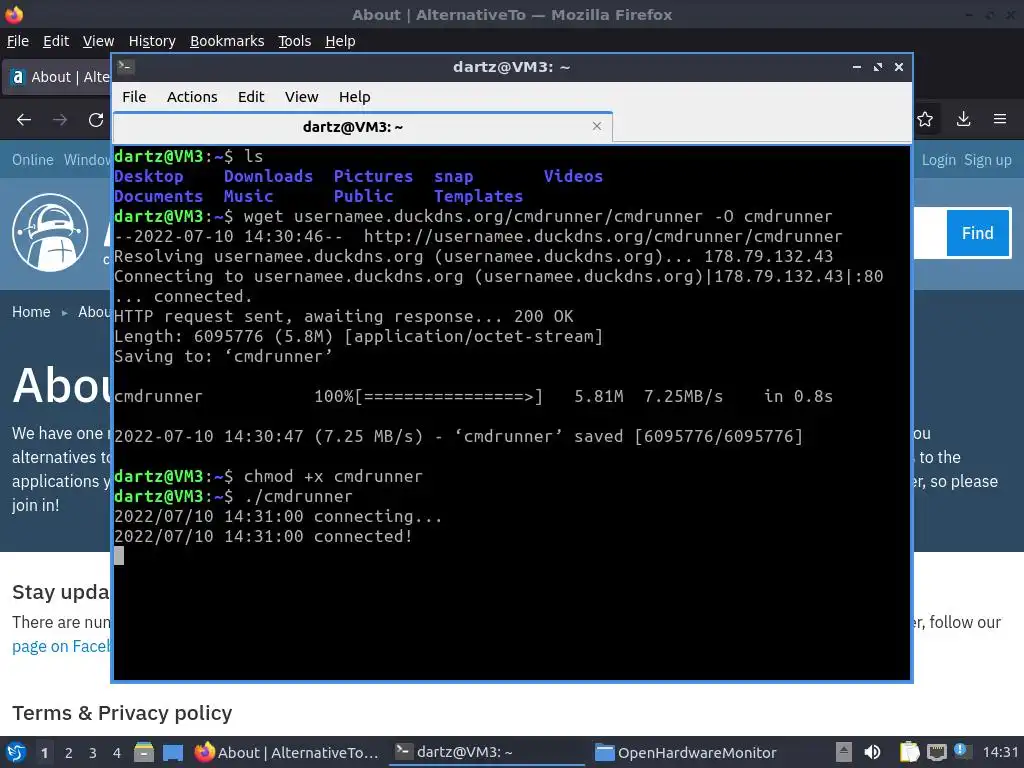Screen dimensions: 1024x768
Task: Open terminal View menu
Action: click(301, 97)
